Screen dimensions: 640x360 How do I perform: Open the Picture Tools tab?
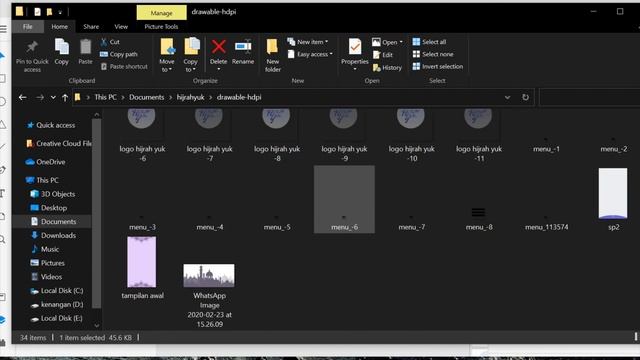coord(161,27)
